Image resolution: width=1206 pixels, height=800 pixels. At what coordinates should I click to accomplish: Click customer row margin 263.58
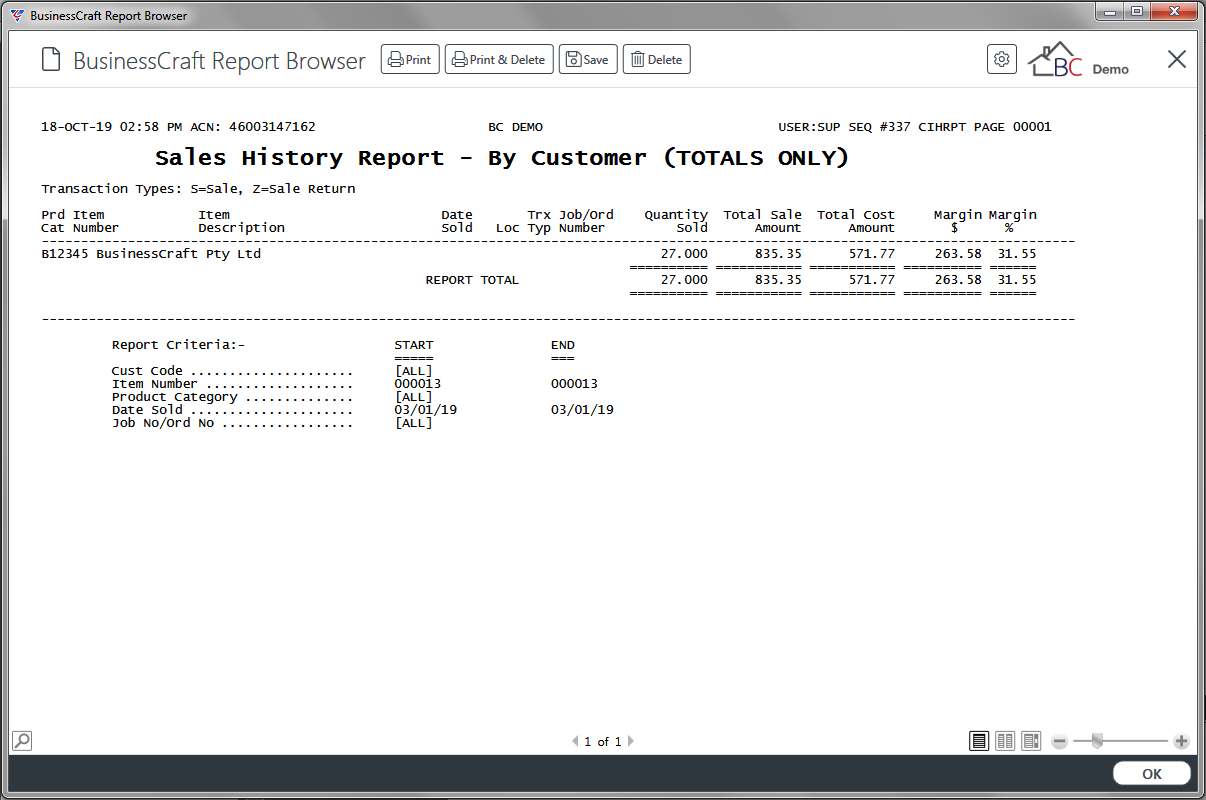point(958,254)
